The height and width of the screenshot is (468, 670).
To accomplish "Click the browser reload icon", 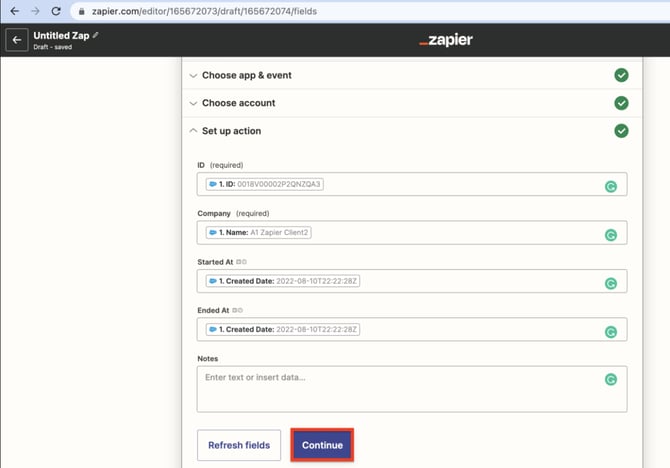I will (x=59, y=11).
